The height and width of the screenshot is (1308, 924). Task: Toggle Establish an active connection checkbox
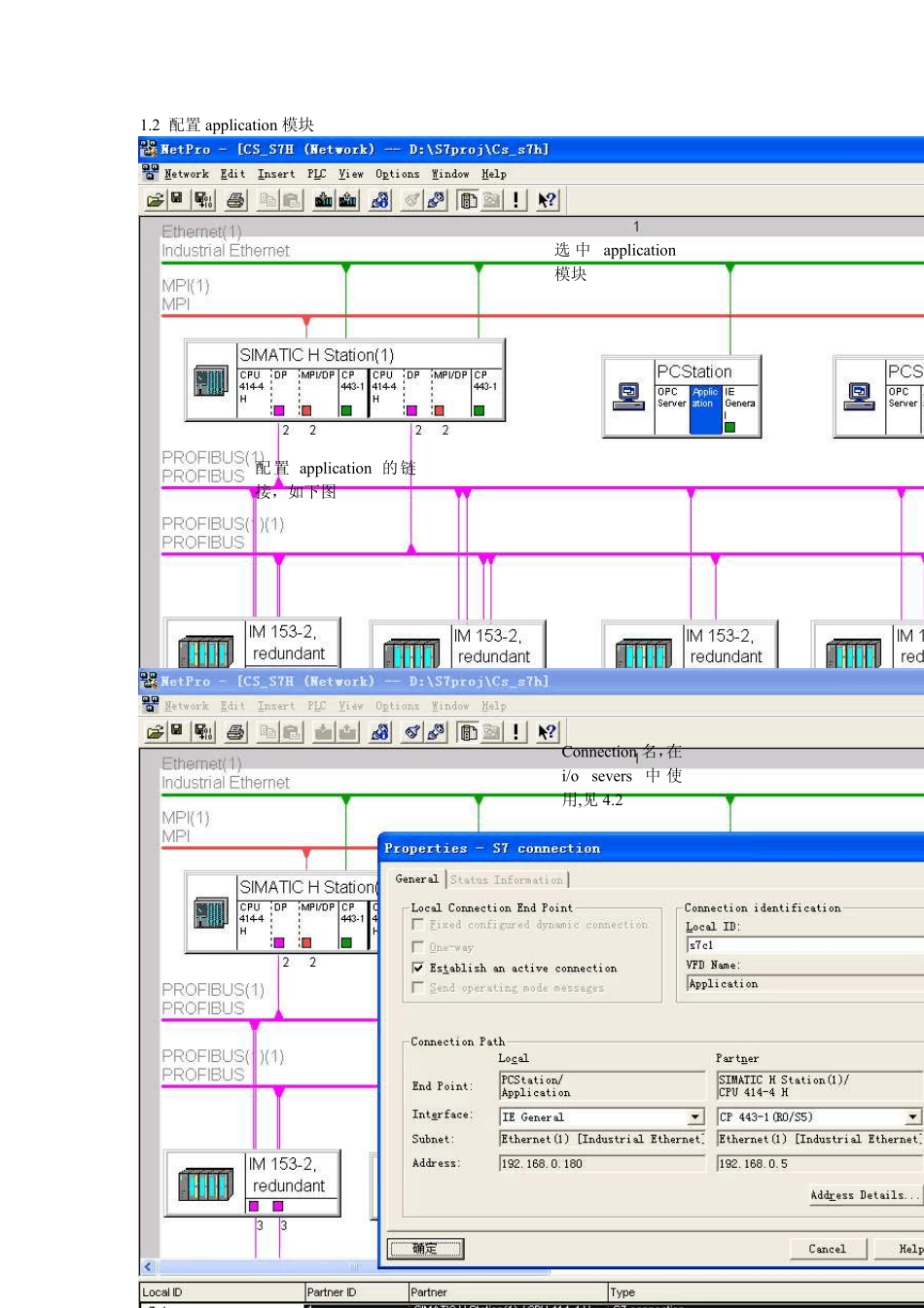pyautogui.click(x=418, y=968)
